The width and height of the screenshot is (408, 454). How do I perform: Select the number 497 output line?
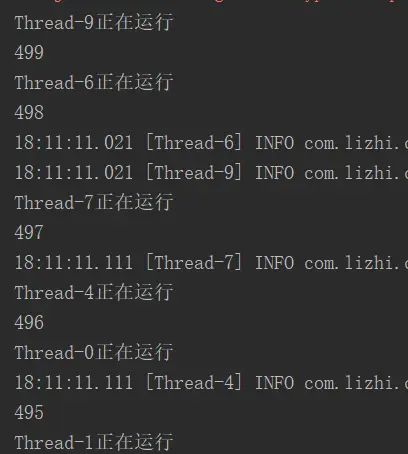[x=29, y=232]
